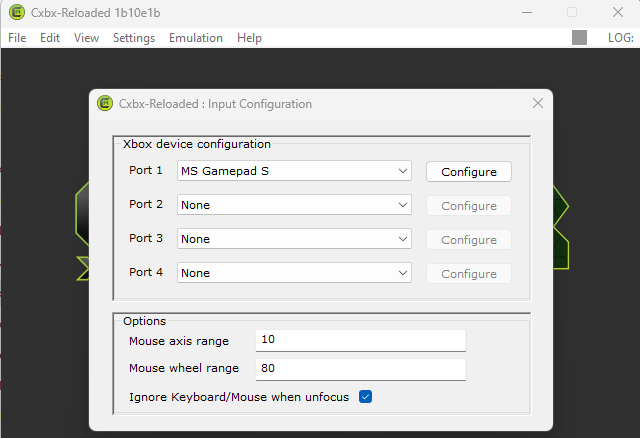The image size is (640, 438).
Task: Open the Help menu
Action: coord(249,38)
